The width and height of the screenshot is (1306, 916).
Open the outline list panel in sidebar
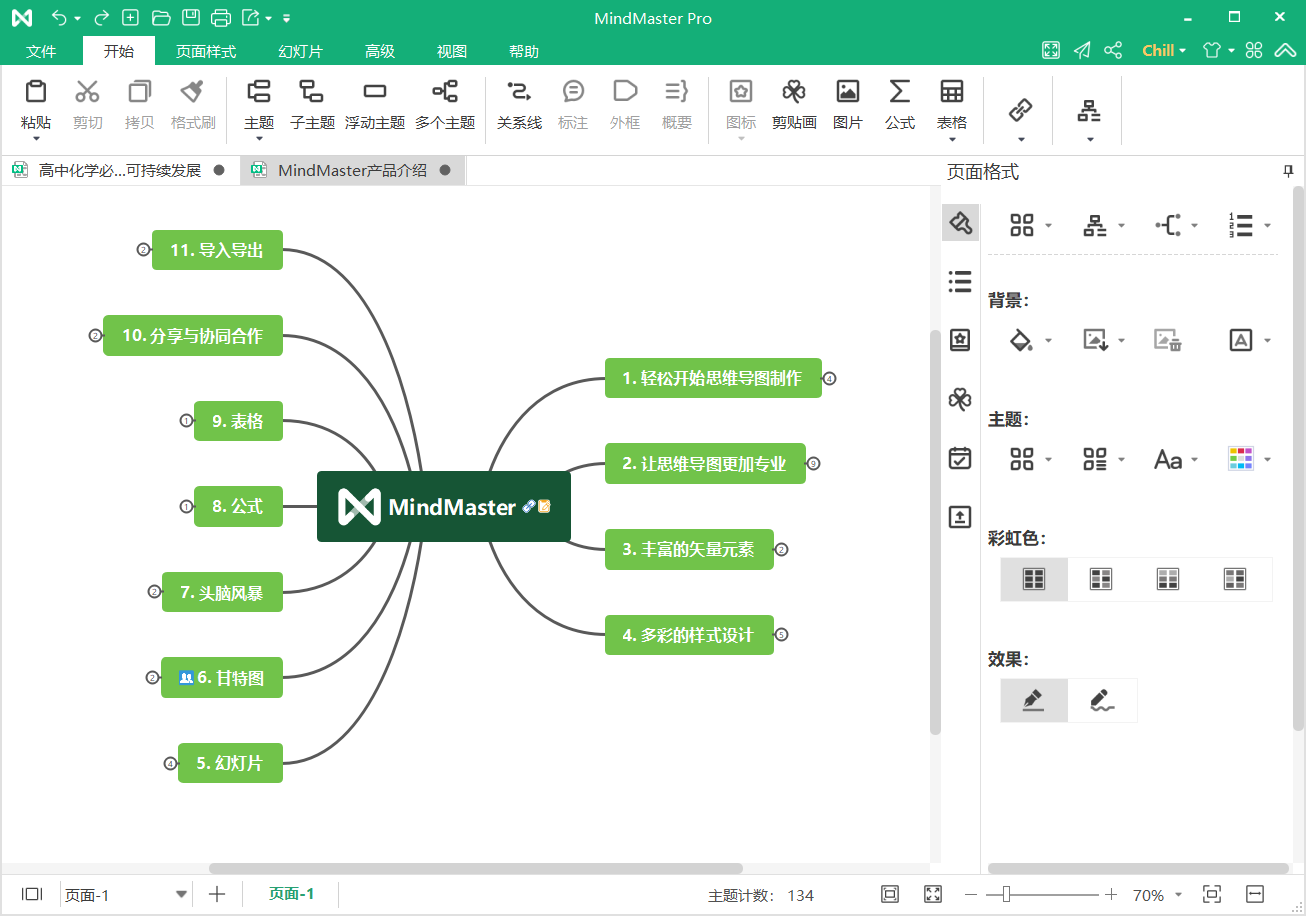[960, 282]
